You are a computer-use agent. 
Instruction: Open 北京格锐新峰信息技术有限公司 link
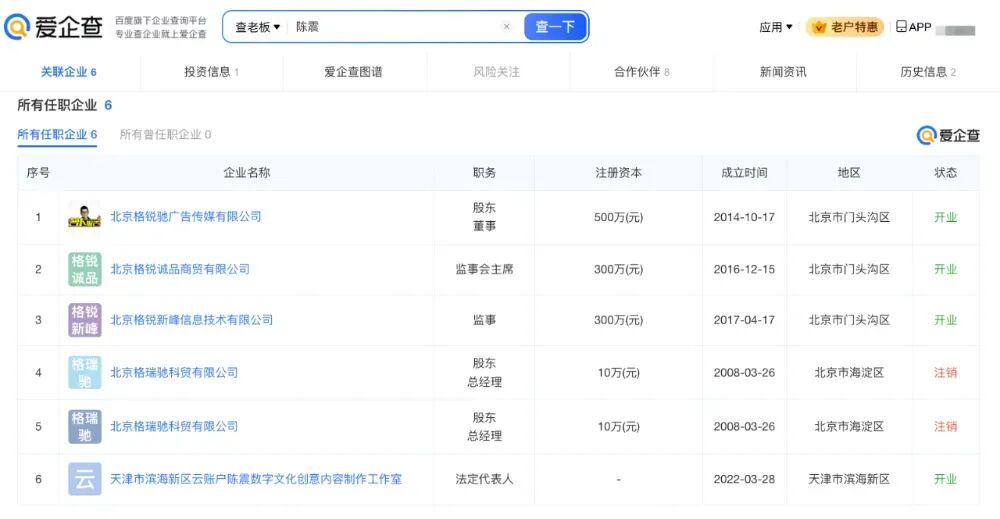click(191, 320)
